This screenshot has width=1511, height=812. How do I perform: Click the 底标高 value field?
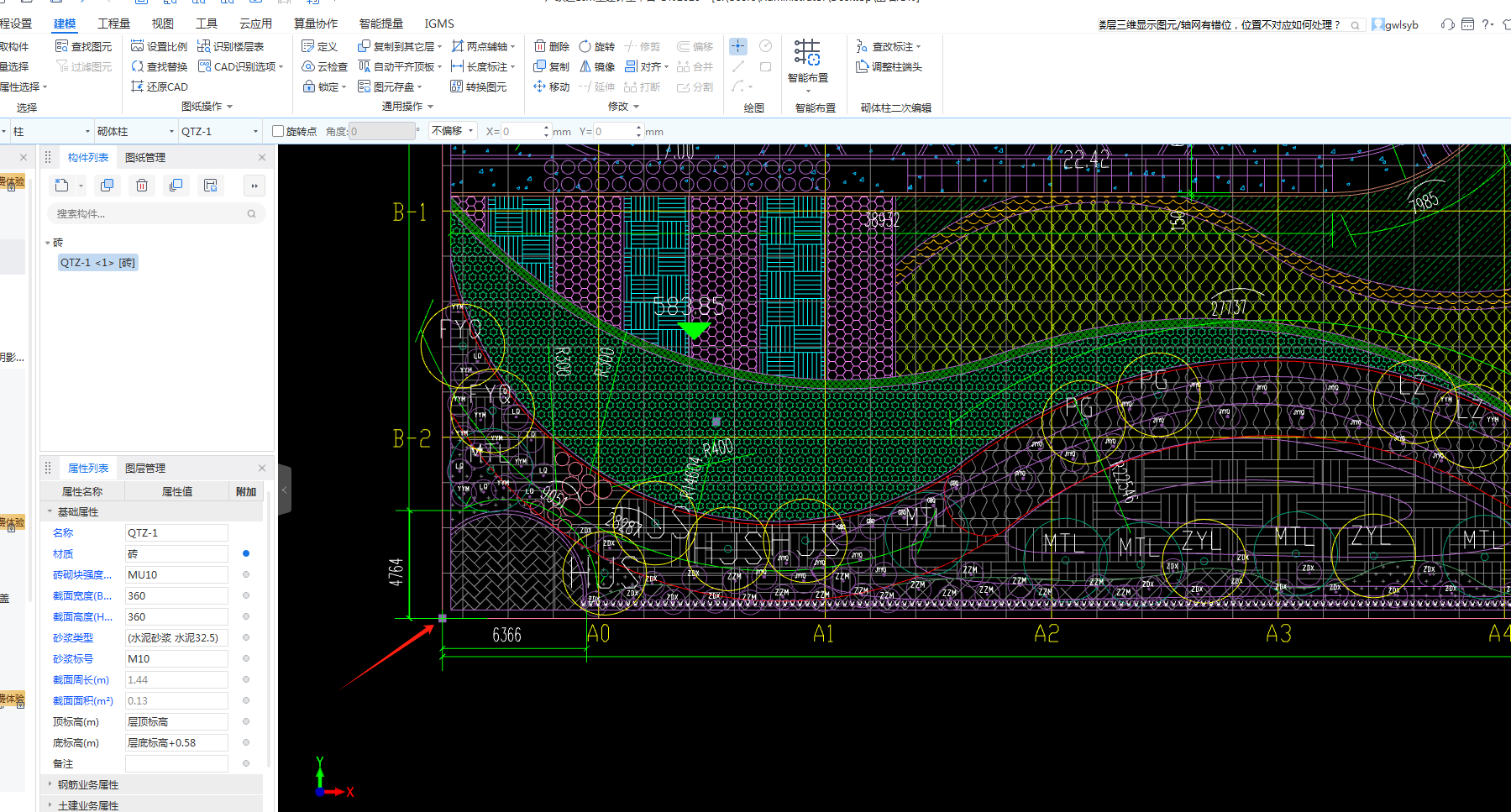click(176, 742)
